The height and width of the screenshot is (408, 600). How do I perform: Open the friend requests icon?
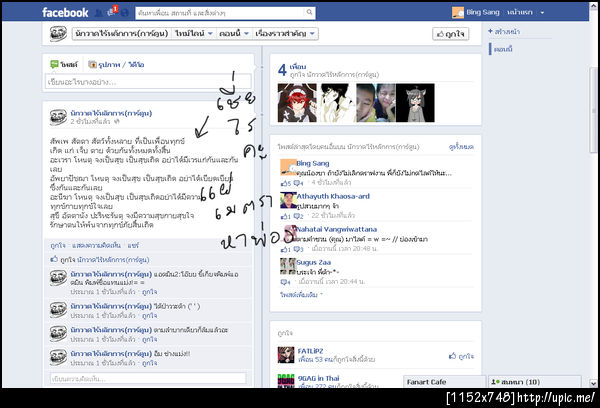pos(98,13)
